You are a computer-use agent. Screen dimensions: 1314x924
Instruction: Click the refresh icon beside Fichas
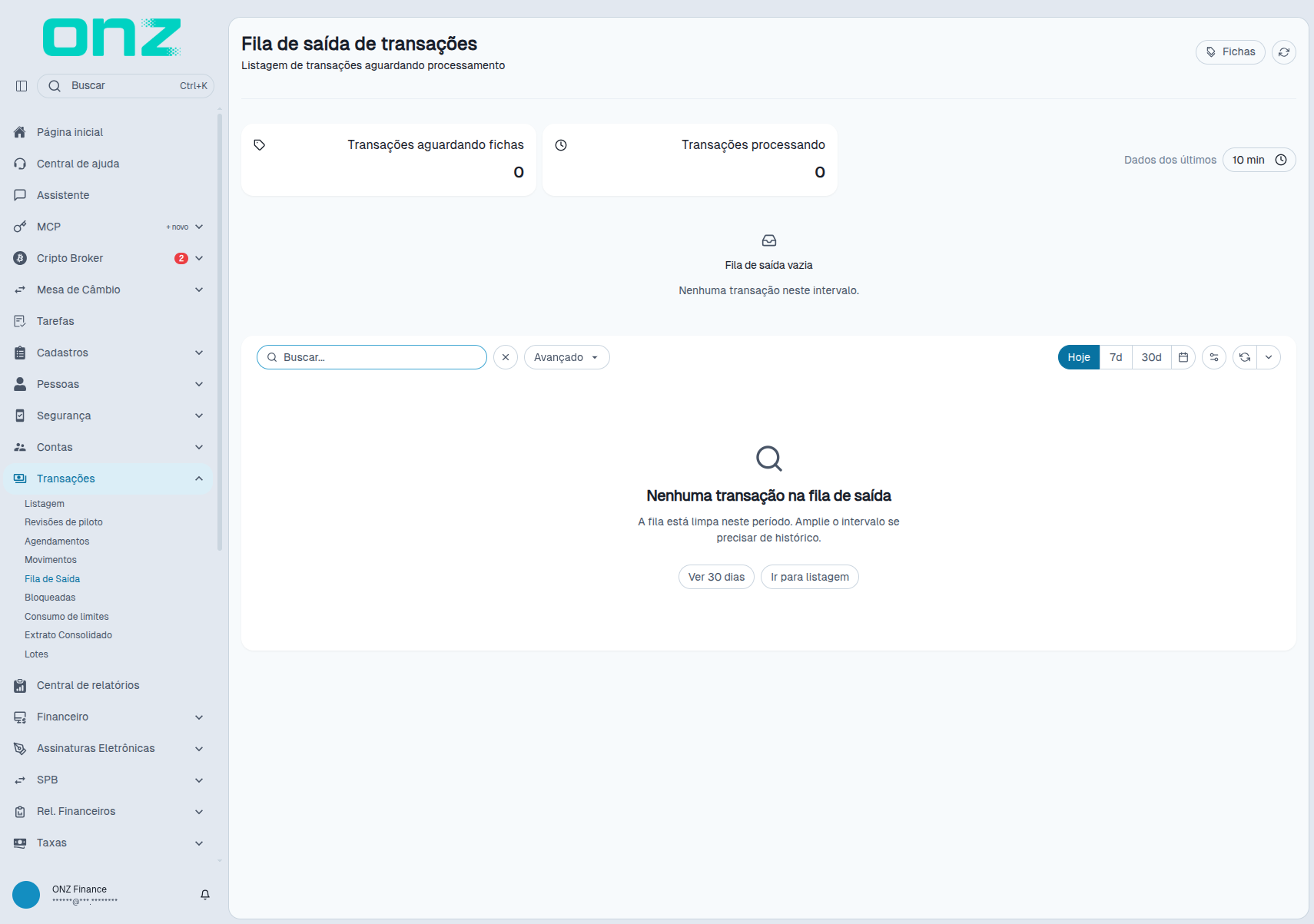tap(1284, 52)
